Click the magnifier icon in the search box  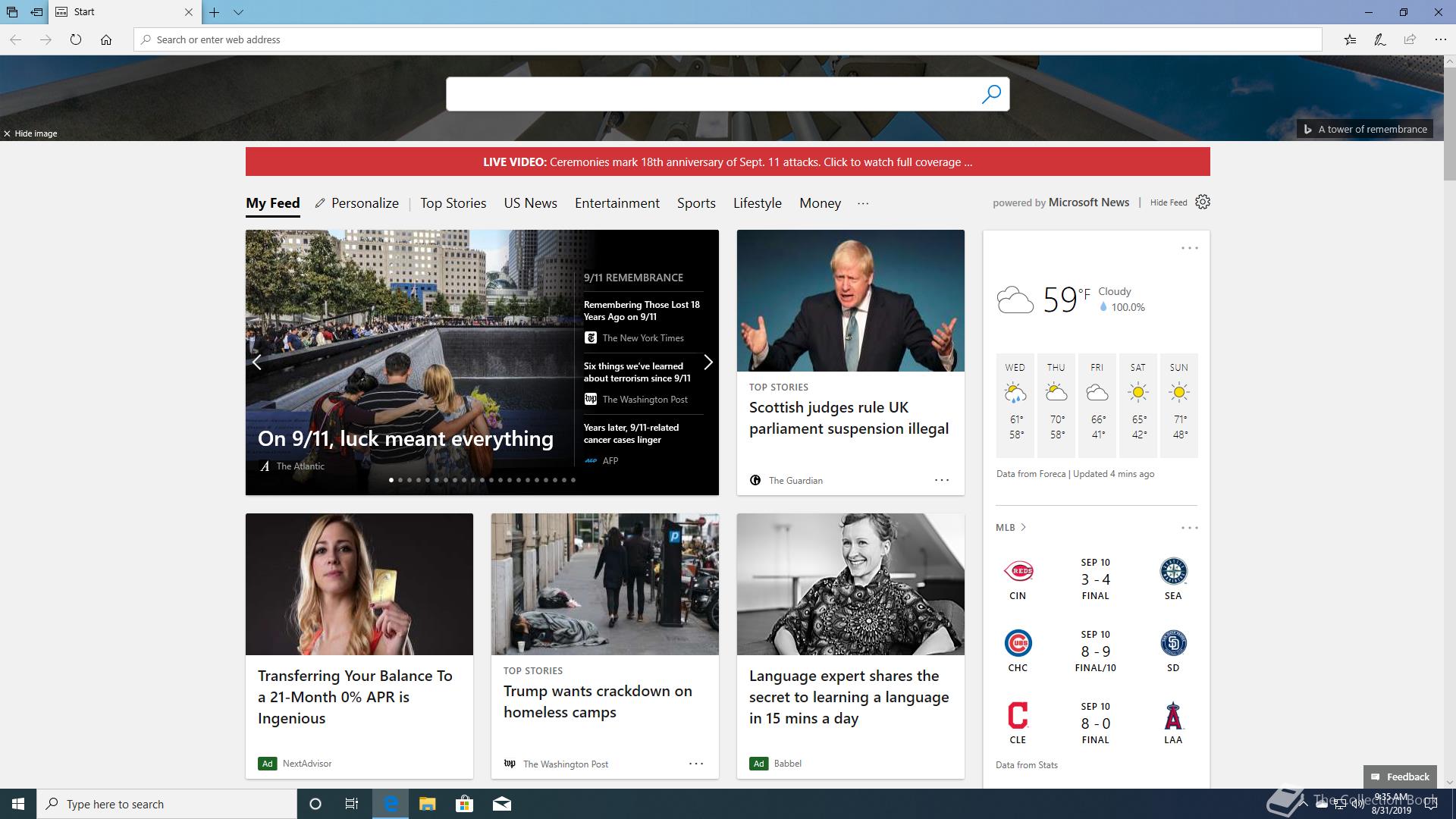(991, 94)
